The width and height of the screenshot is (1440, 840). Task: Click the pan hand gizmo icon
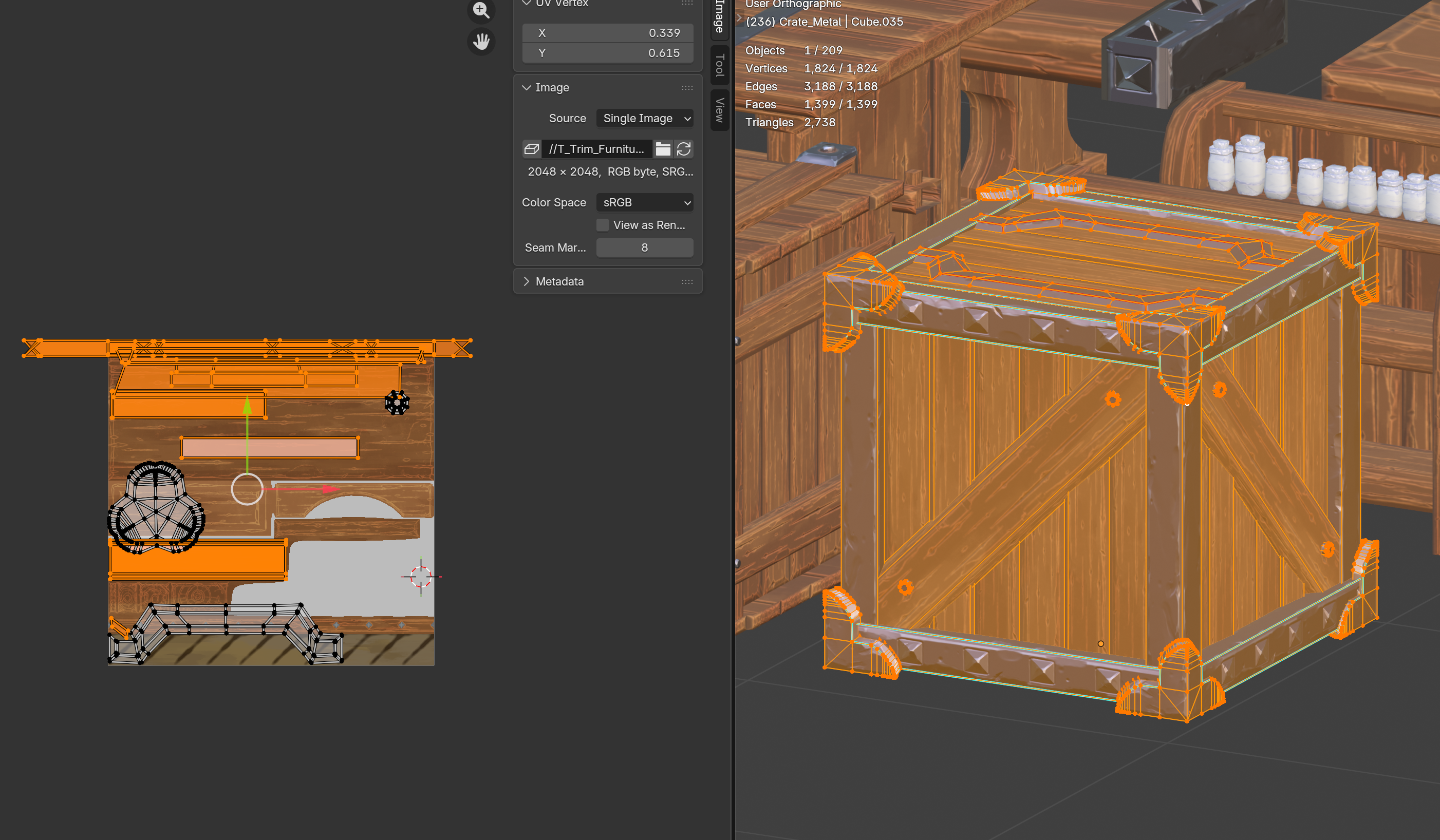481,41
